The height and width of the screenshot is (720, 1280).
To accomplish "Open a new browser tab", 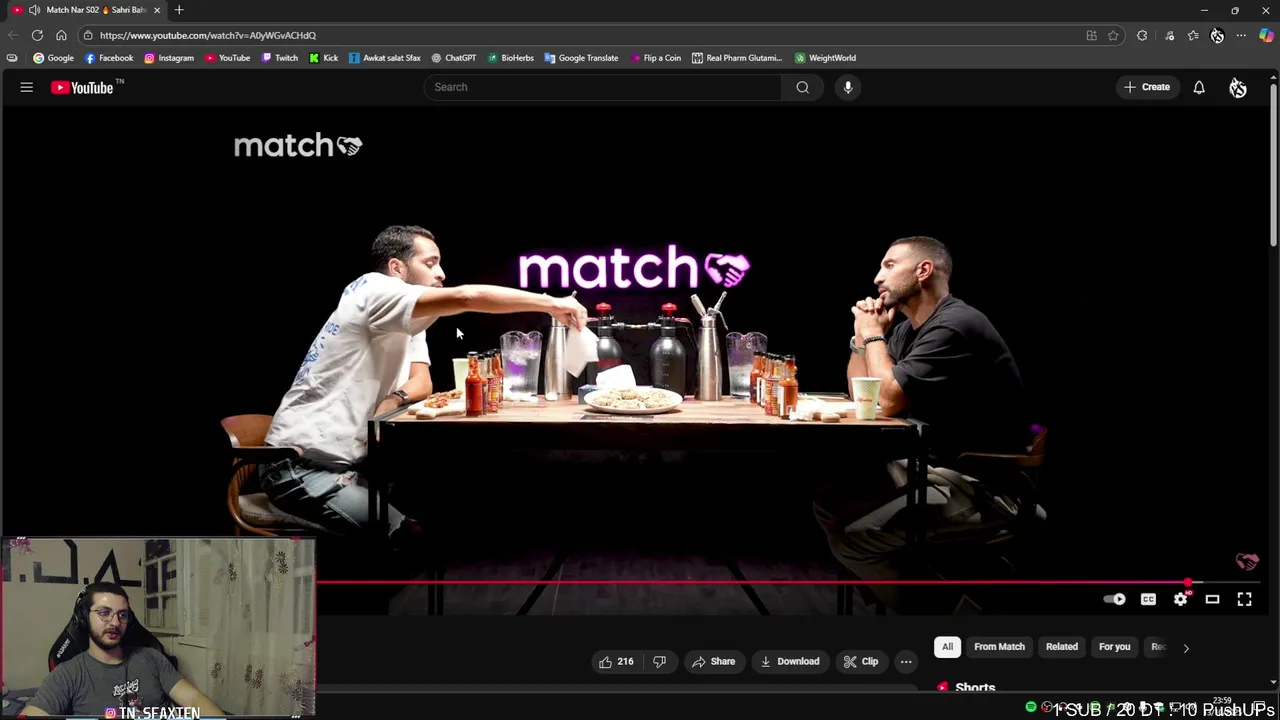I will 179,10.
